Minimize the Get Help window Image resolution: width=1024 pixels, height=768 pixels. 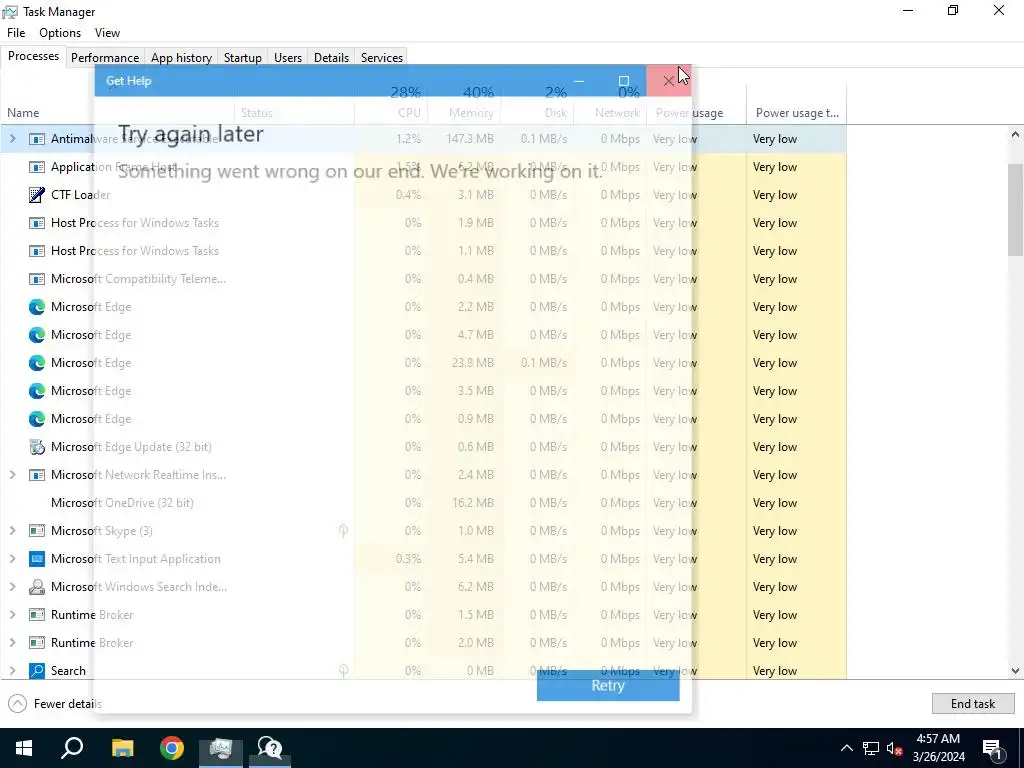(x=579, y=80)
